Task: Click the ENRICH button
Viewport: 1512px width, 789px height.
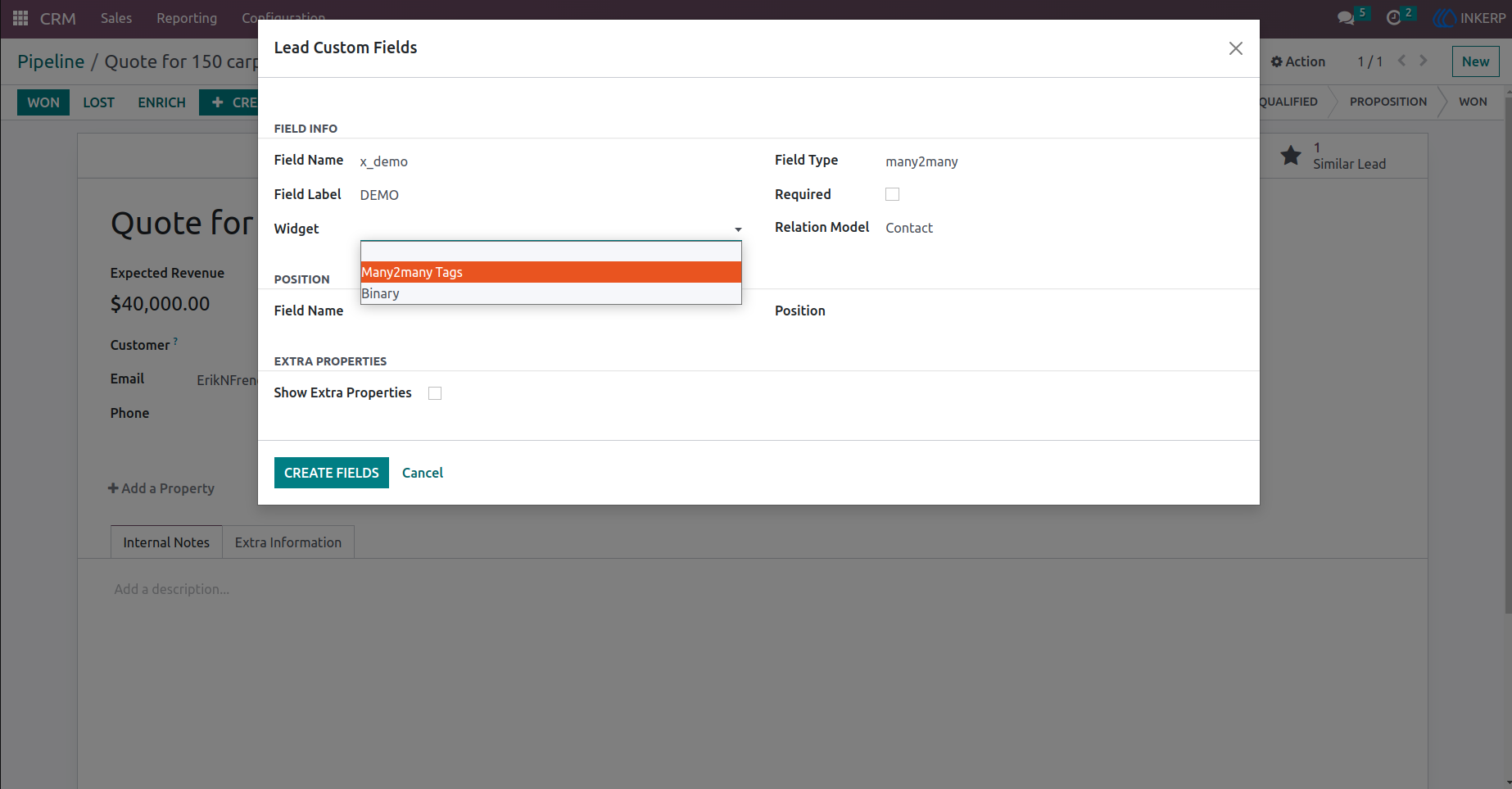Action: pyautogui.click(x=161, y=102)
